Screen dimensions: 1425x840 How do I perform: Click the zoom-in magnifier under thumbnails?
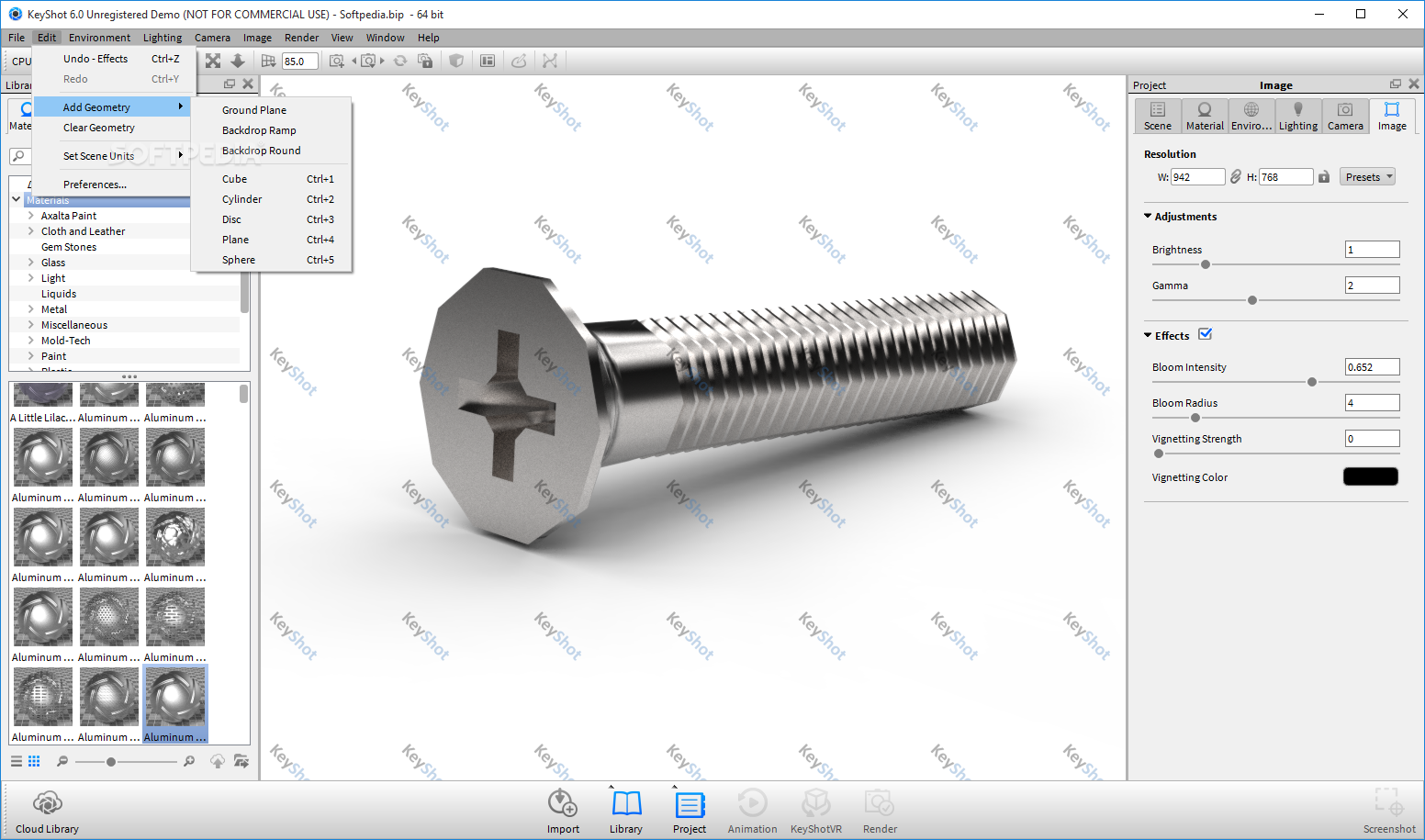189,761
